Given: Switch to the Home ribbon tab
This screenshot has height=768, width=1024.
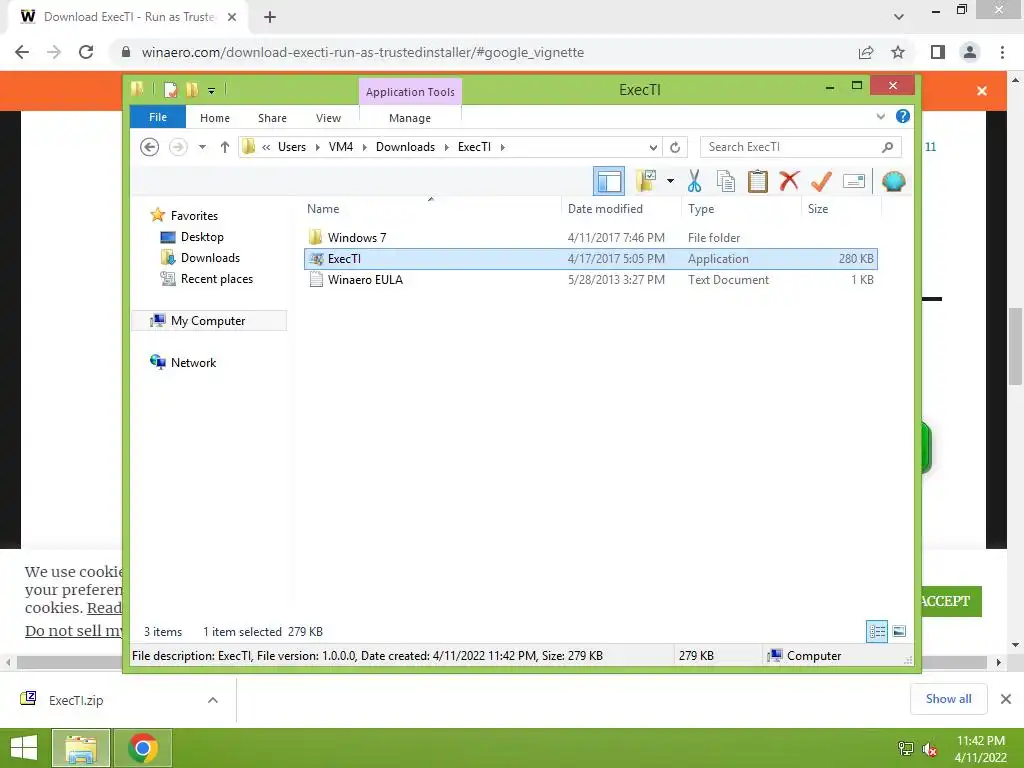Looking at the screenshot, I should 215,118.
